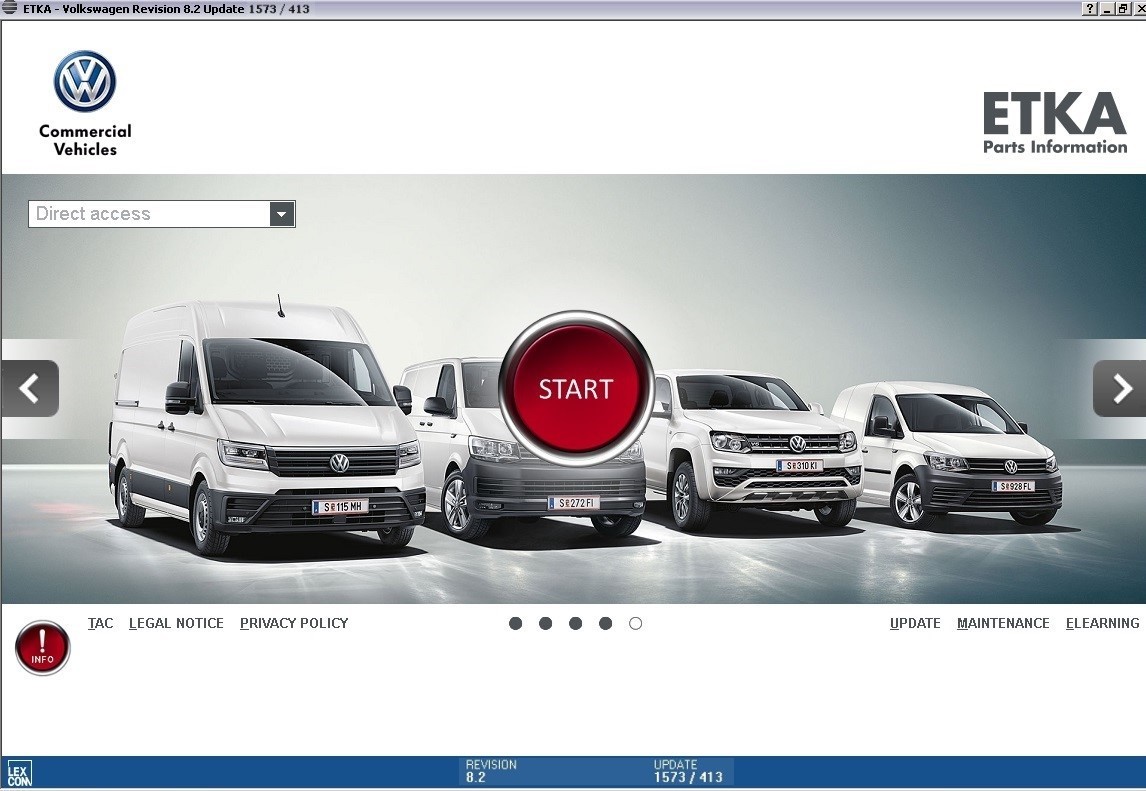Image resolution: width=1146 pixels, height=791 pixels.
Task: Open the UPDATE menu item
Action: click(x=915, y=624)
